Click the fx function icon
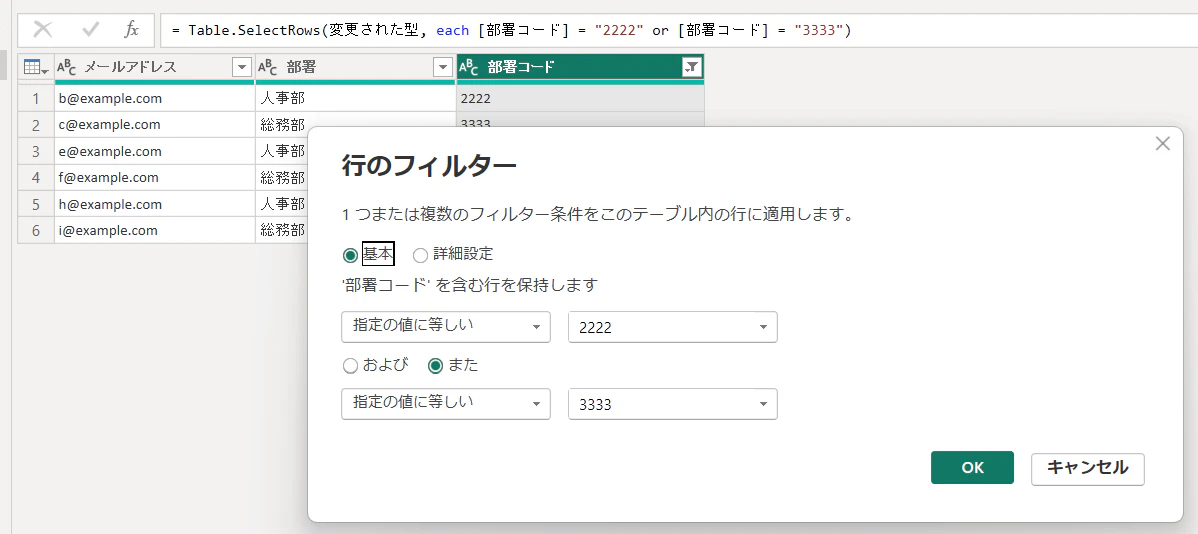 pos(132,30)
